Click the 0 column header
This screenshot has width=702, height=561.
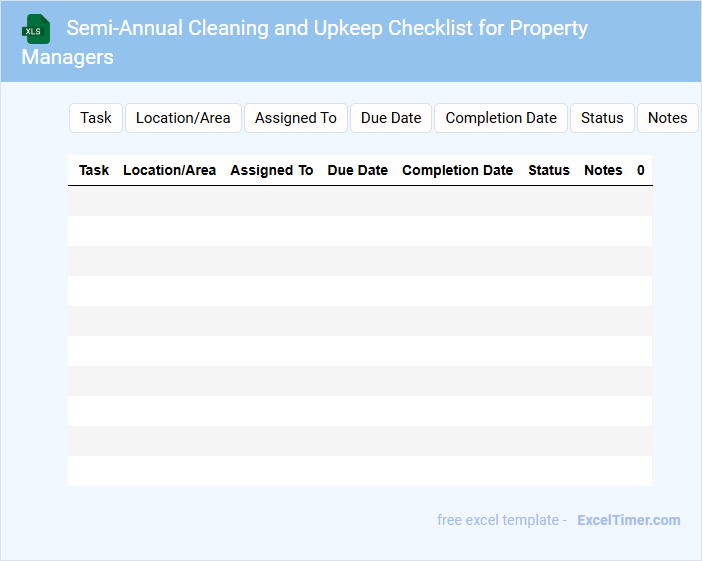[x=640, y=170]
